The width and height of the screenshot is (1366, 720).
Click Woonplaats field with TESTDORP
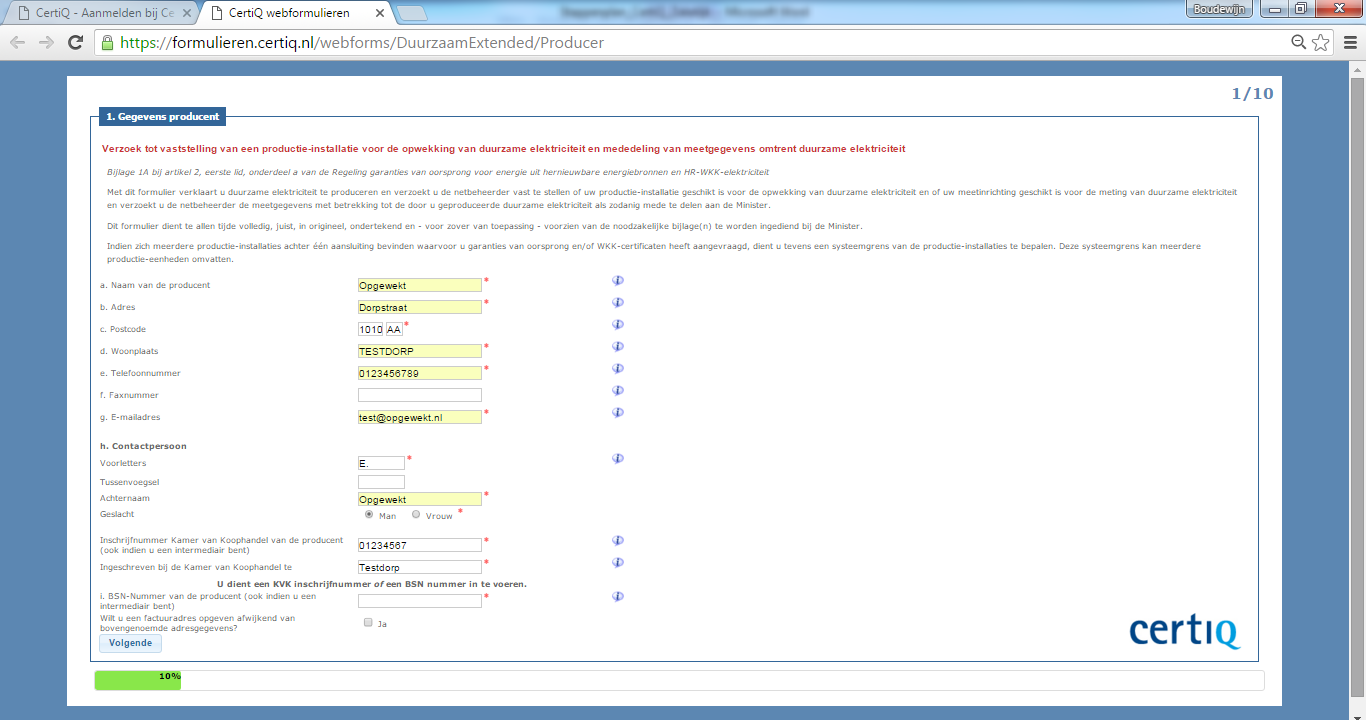click(420, 351)
